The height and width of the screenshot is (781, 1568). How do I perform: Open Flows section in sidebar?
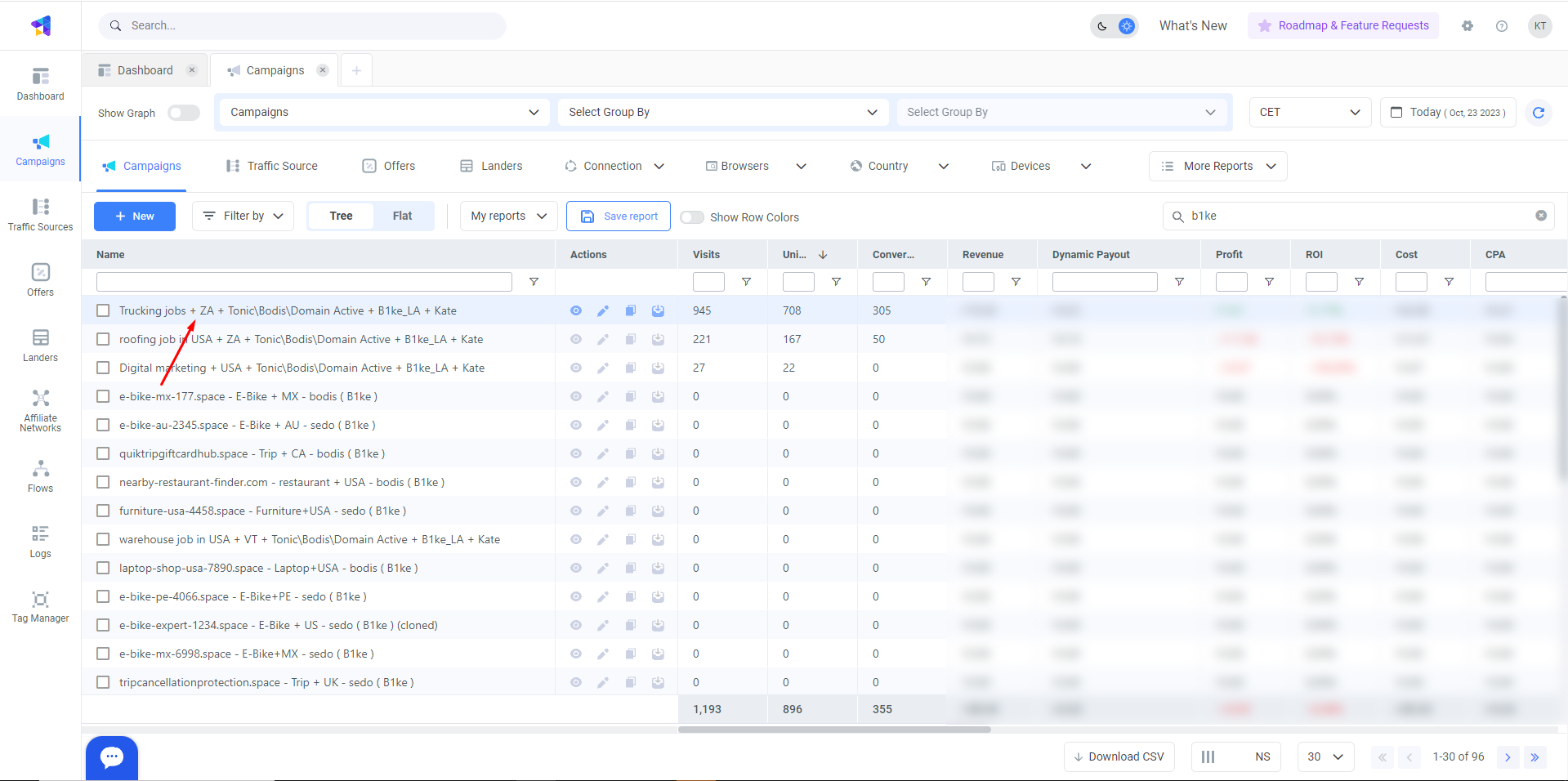40,476
